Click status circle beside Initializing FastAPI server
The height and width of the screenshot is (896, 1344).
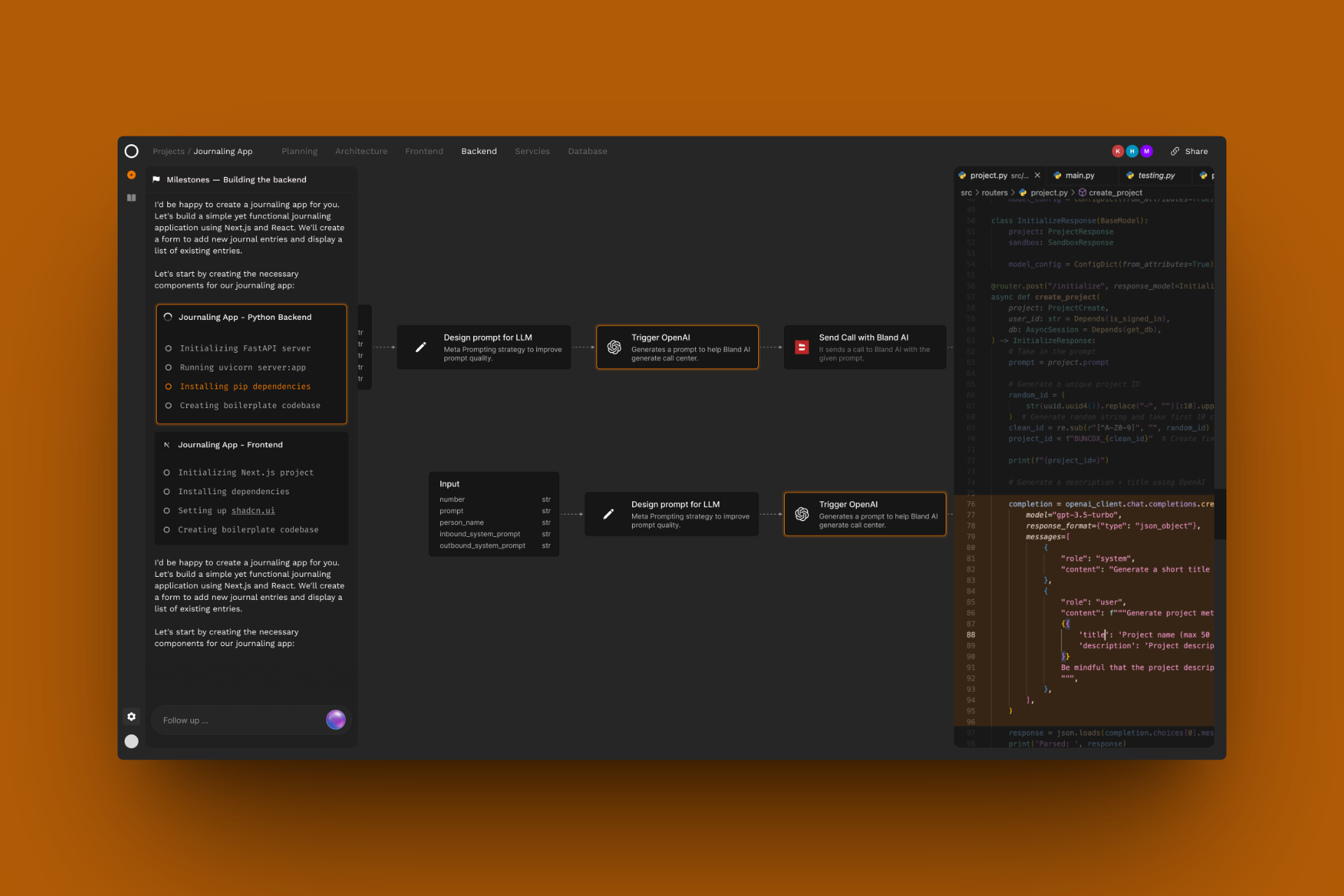point(169,349)
